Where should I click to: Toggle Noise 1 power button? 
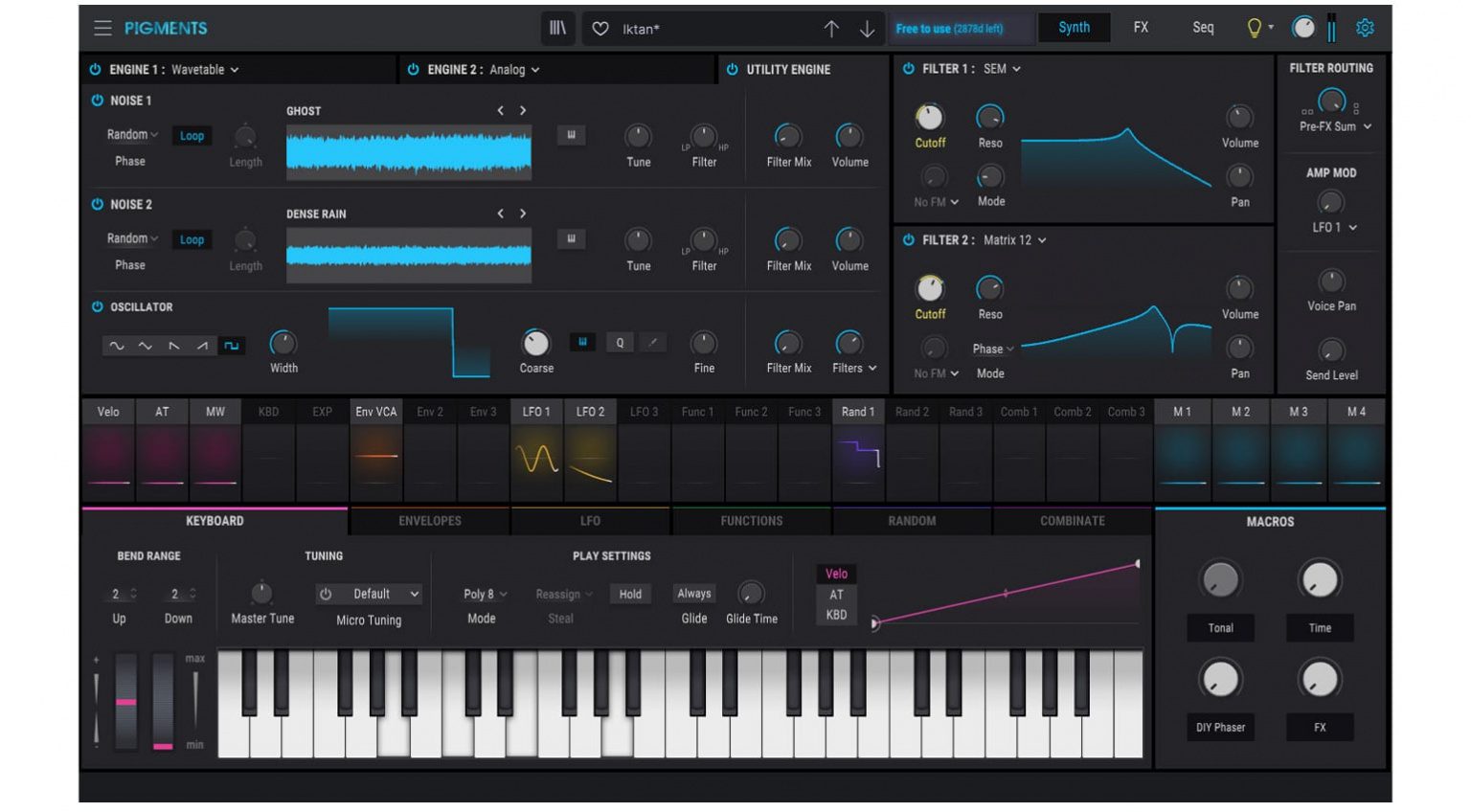tap(97, 101)
